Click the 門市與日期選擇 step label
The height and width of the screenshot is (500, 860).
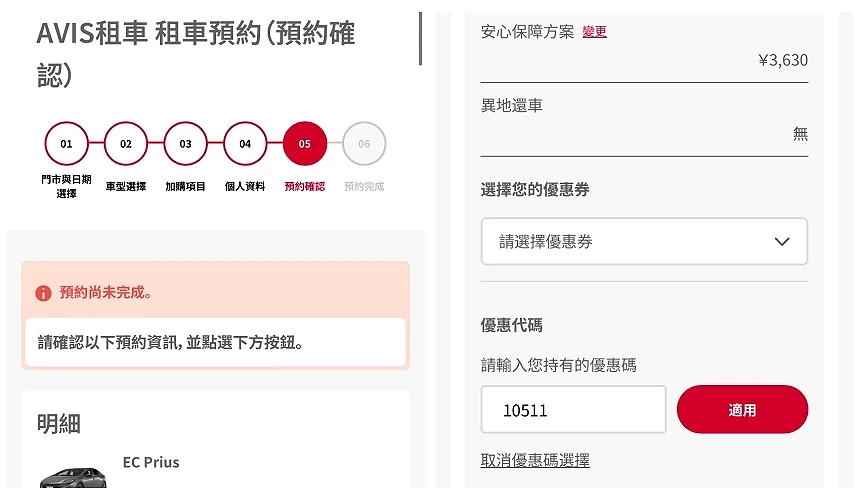pos(66,186)
